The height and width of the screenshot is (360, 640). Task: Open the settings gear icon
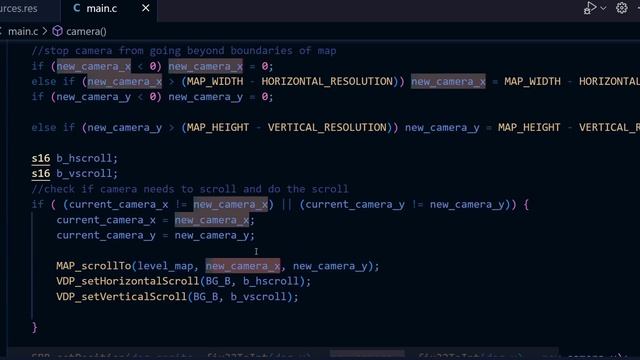coord(622,8)
